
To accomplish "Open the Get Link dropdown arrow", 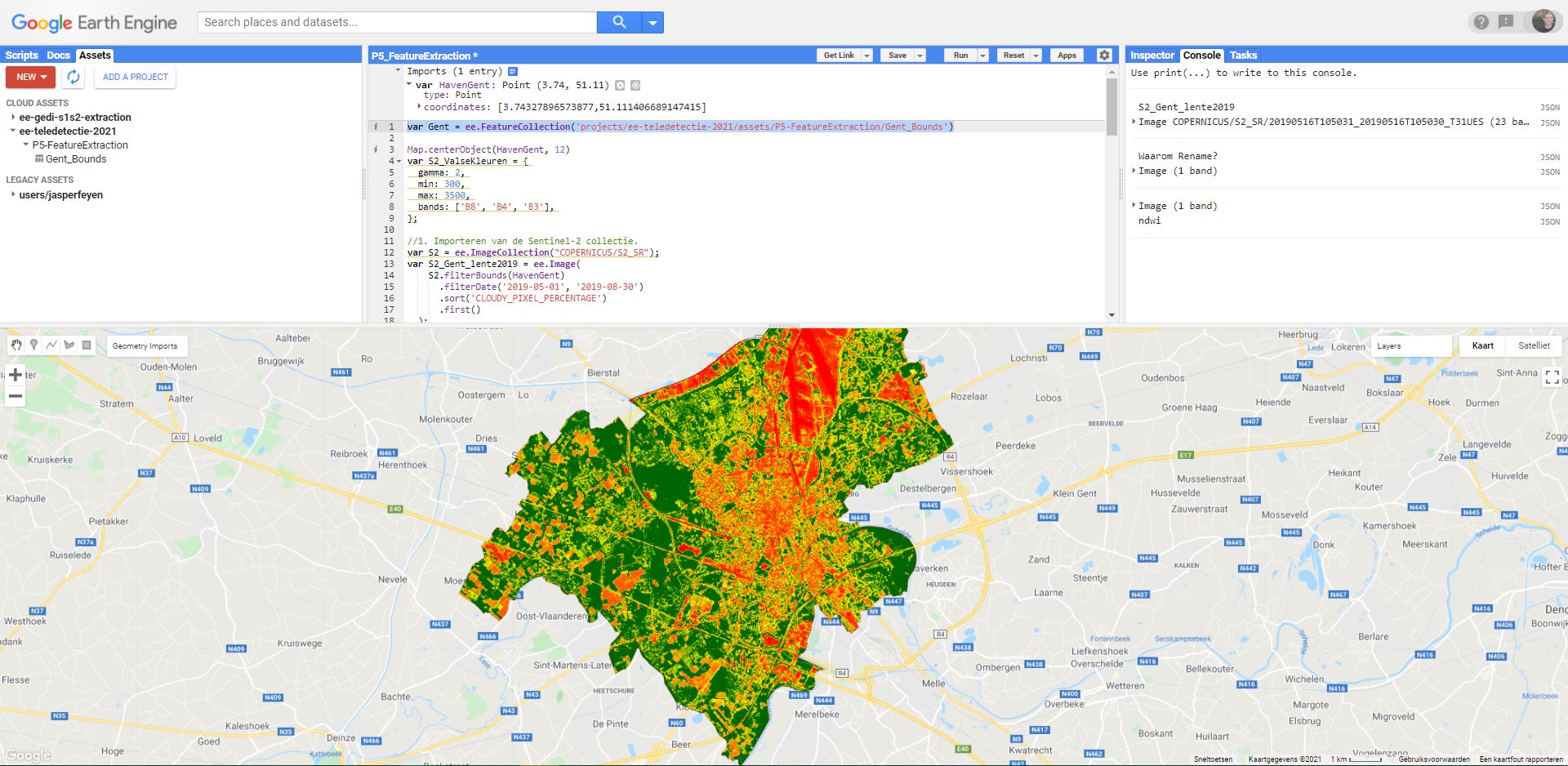I will pyautogui.click(x=866, y=56).
